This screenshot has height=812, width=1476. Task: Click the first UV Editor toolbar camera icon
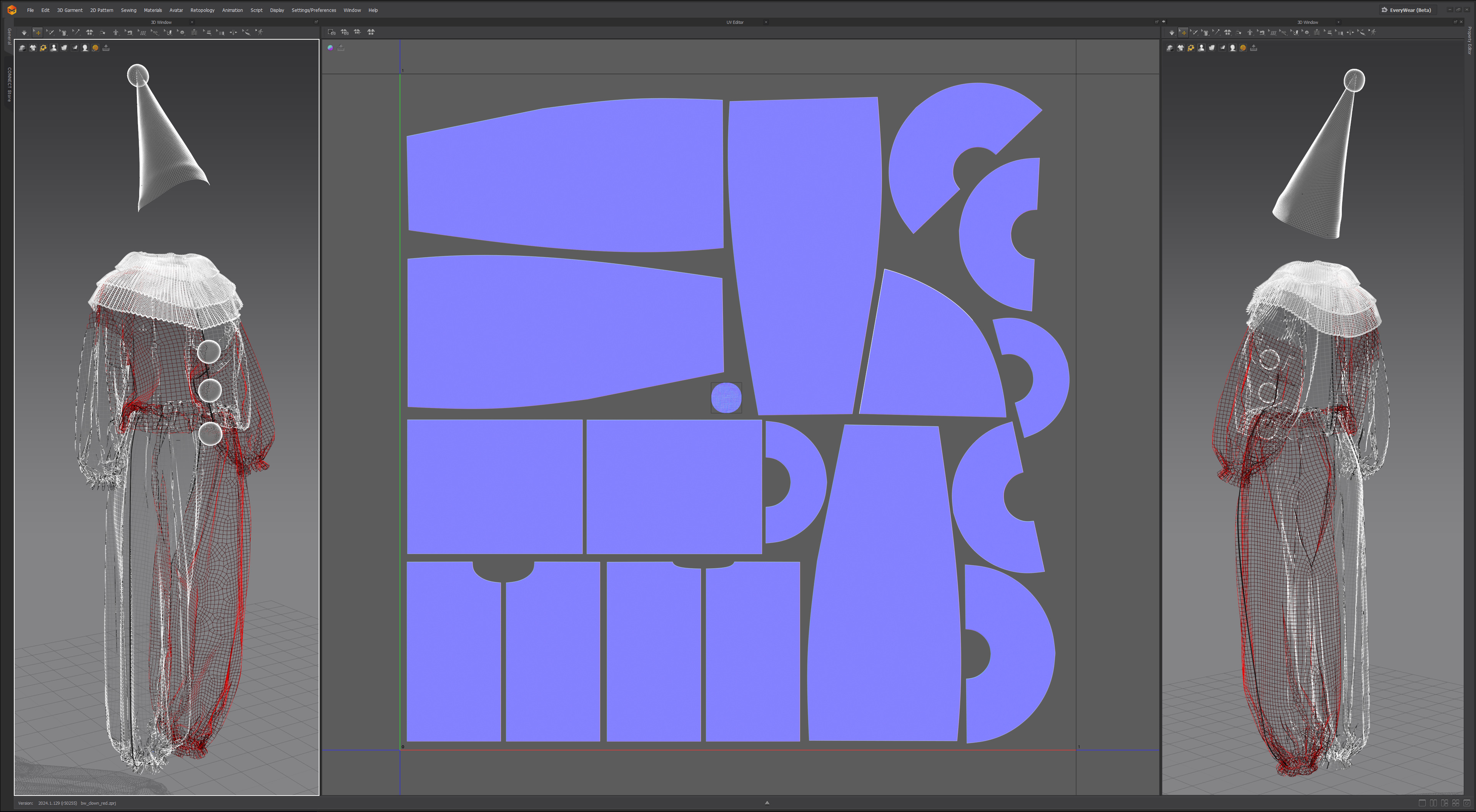point(331,32)
